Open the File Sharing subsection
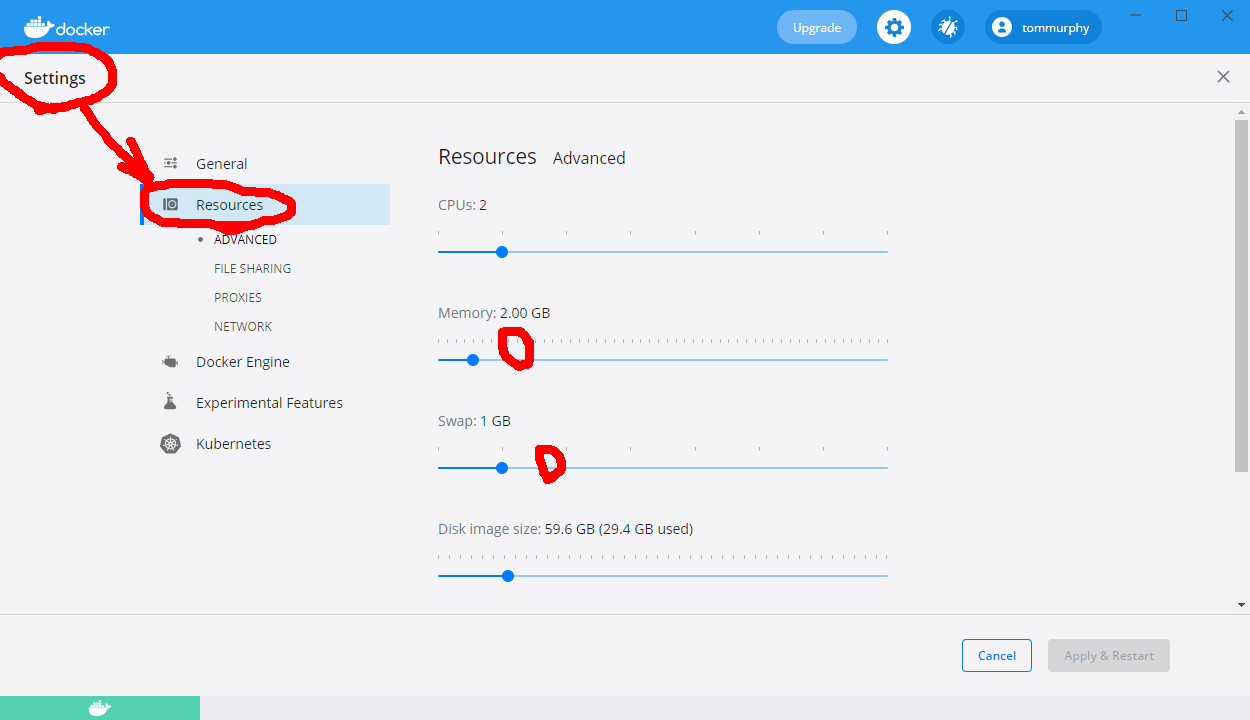Screen dimensions: 1250x720 [252, 269]
